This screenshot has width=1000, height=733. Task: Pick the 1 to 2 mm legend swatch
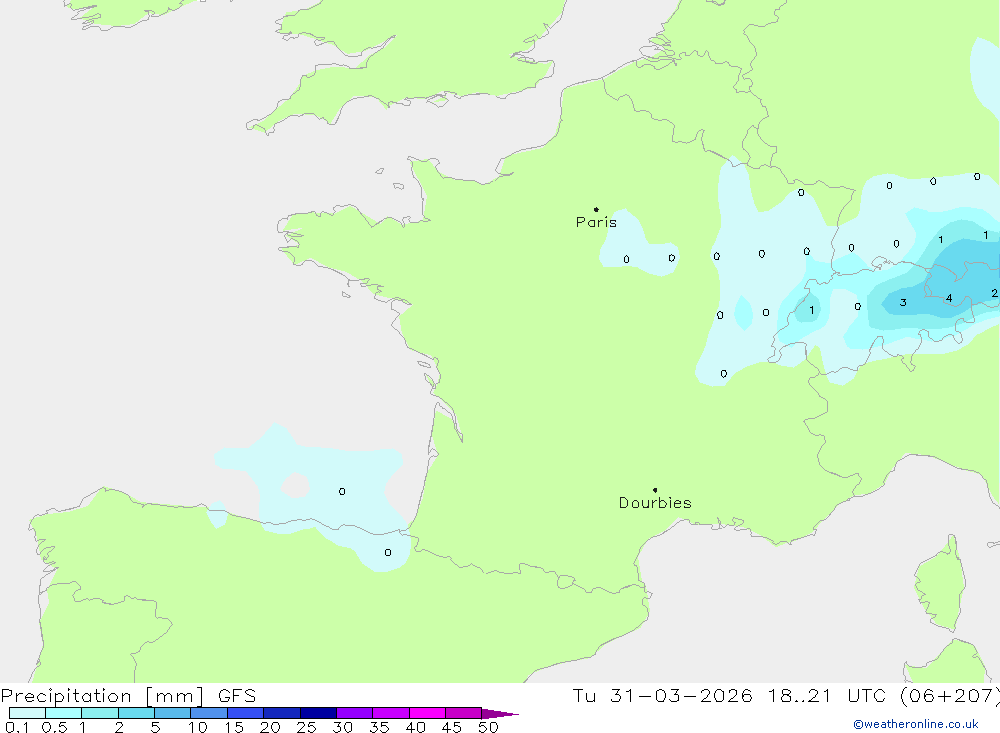click(x=100, y=713)
